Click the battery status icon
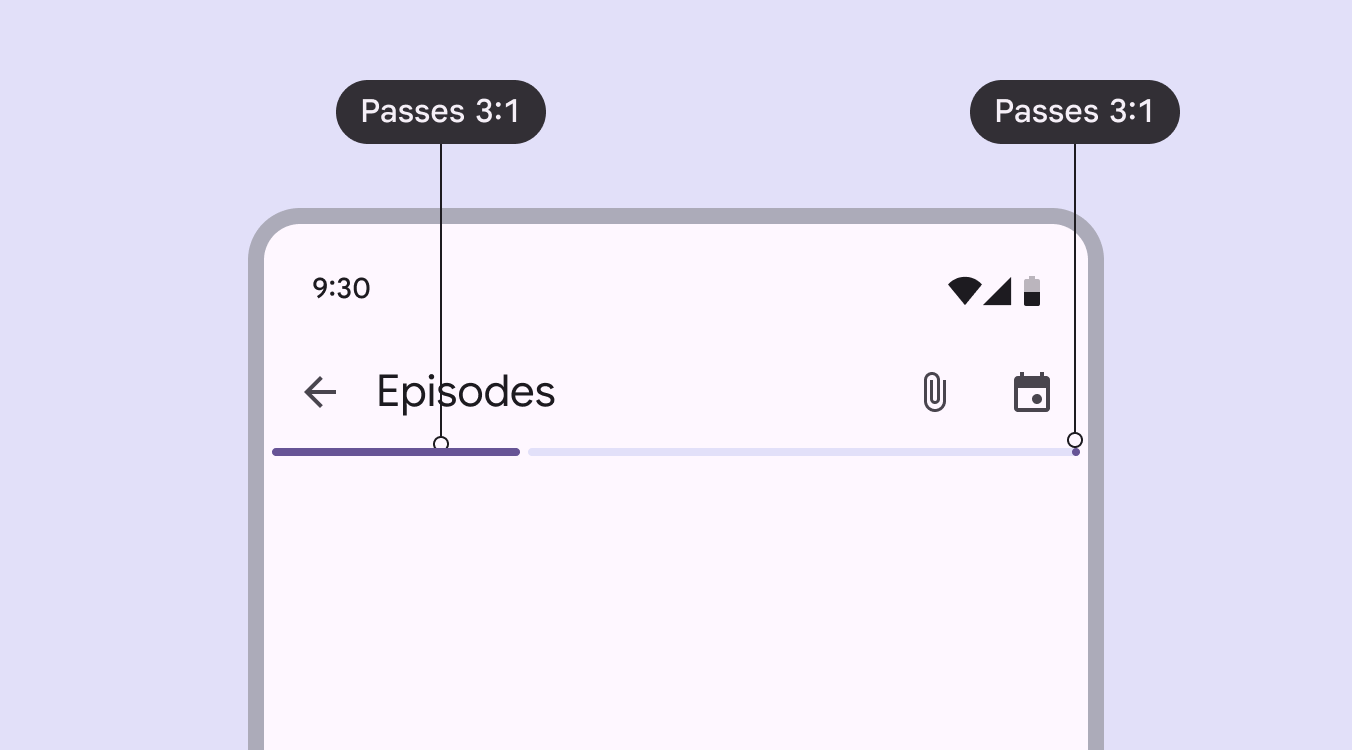Image resolution: width=1352 pixels, height=750 pixels. point(1032,291)
